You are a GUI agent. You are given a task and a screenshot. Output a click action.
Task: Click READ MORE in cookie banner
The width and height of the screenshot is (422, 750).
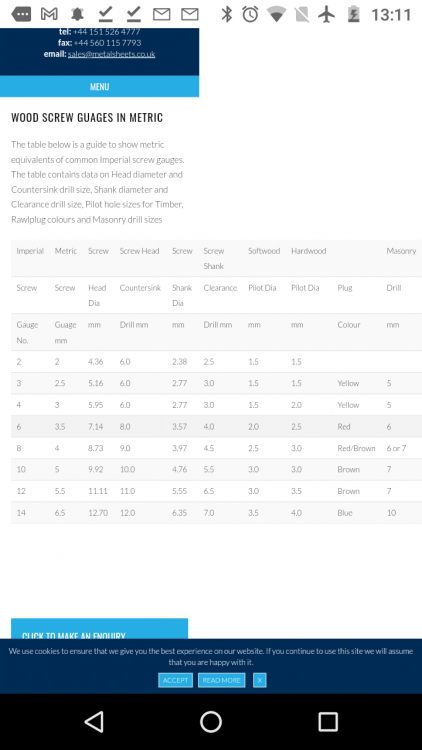pyautogui.click(x=222, y=680)
